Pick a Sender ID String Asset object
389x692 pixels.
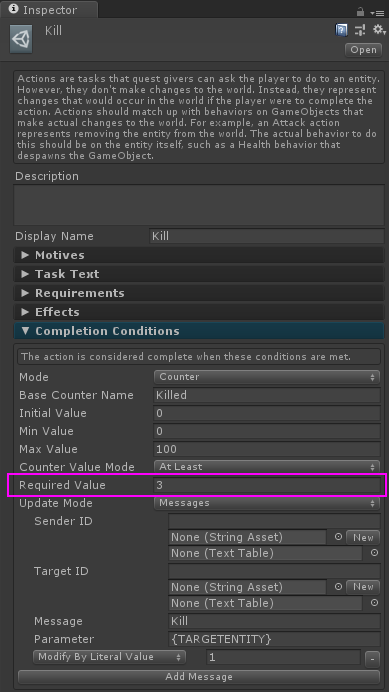tap(338, 537)
